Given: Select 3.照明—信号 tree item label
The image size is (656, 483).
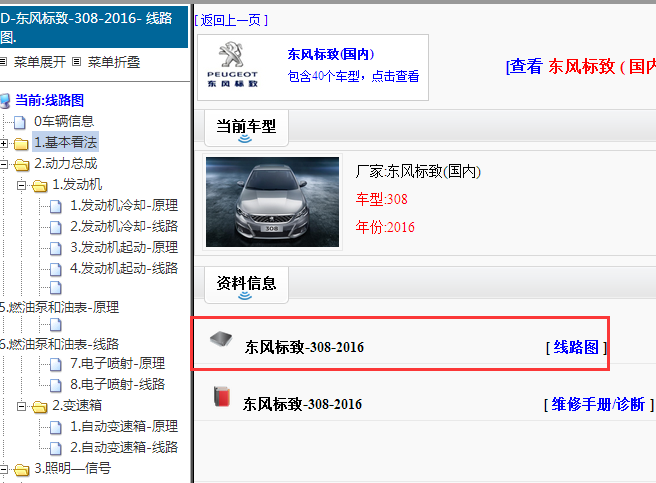Looking at the screenshot, I should click(x=72, y=468).
